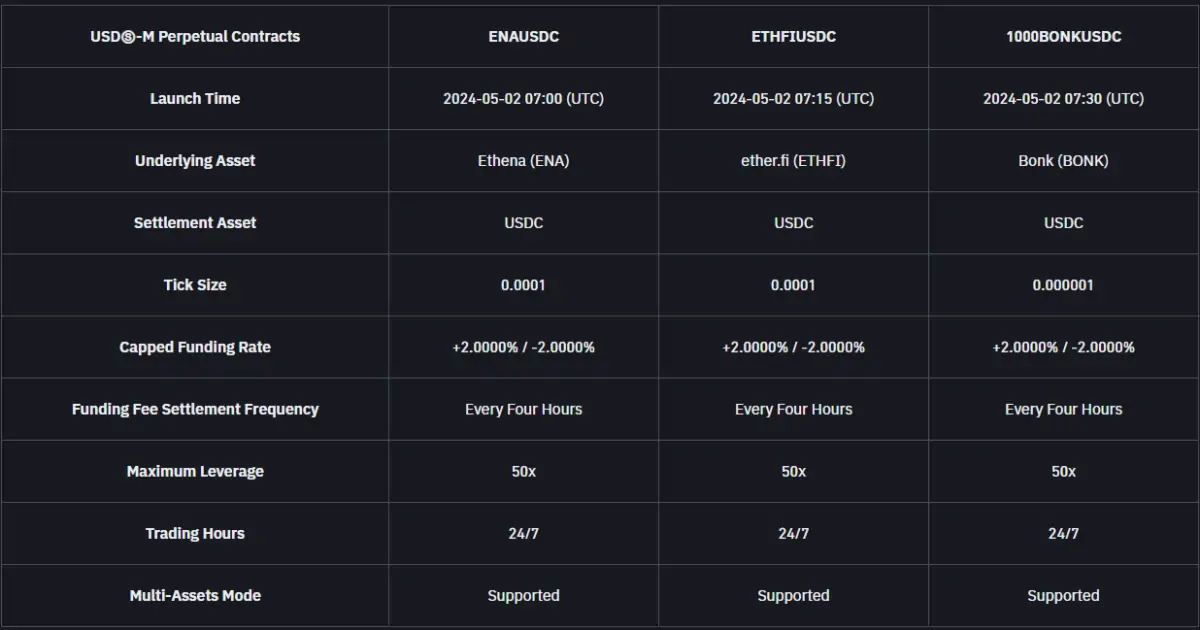Click the Multi-Assets Mode row label
This screenshot has width=1200, height=630.
195,595
